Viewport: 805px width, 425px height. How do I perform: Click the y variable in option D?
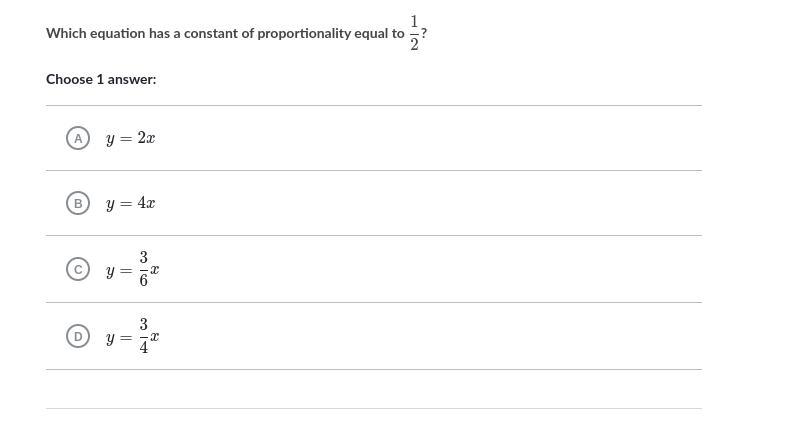(110, 339)
